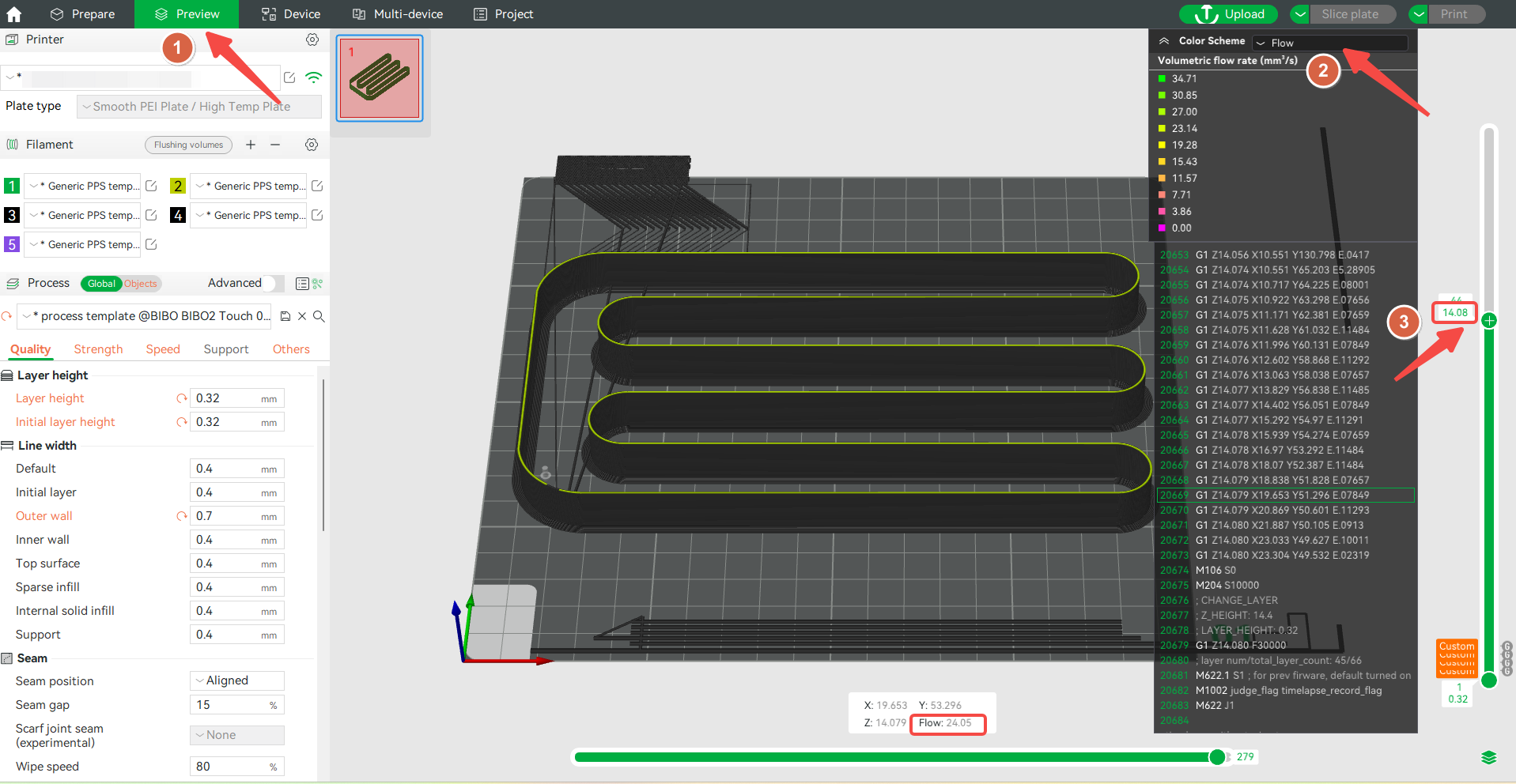Save the process preset icon
This screenshot has height=784, width=1516.
[x=285, y=316]
